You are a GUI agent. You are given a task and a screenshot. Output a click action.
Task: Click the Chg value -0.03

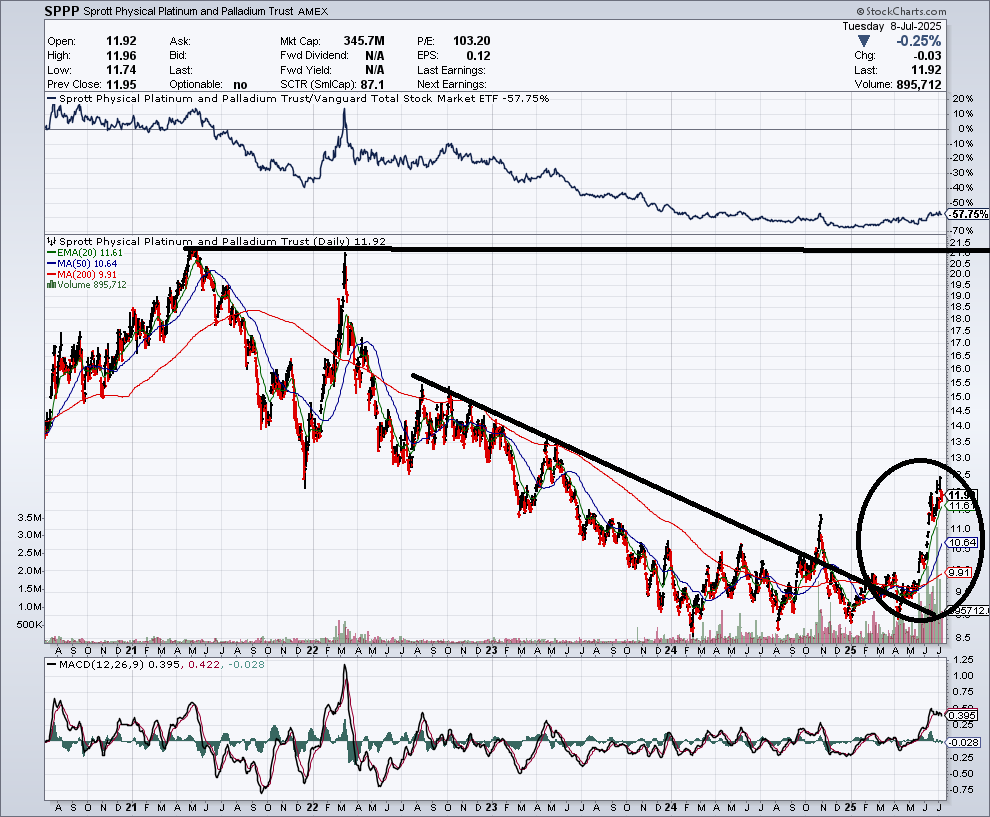(926, 56)
